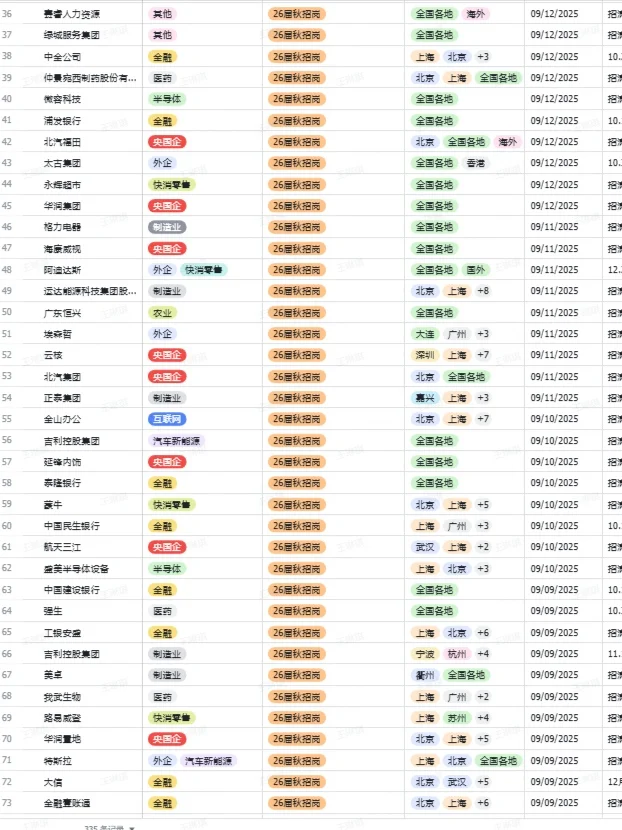The width and height of the screenshot is (622, 830).
Task: Click the 外企 tag in 阿迪达斯 row
Action: (x=162, y=270)
